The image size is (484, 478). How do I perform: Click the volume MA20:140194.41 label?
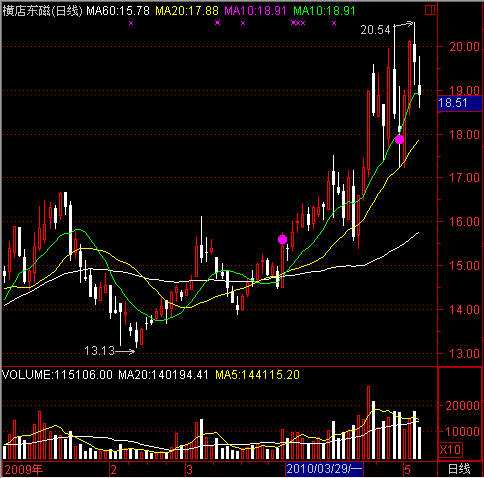pos(163,375)
